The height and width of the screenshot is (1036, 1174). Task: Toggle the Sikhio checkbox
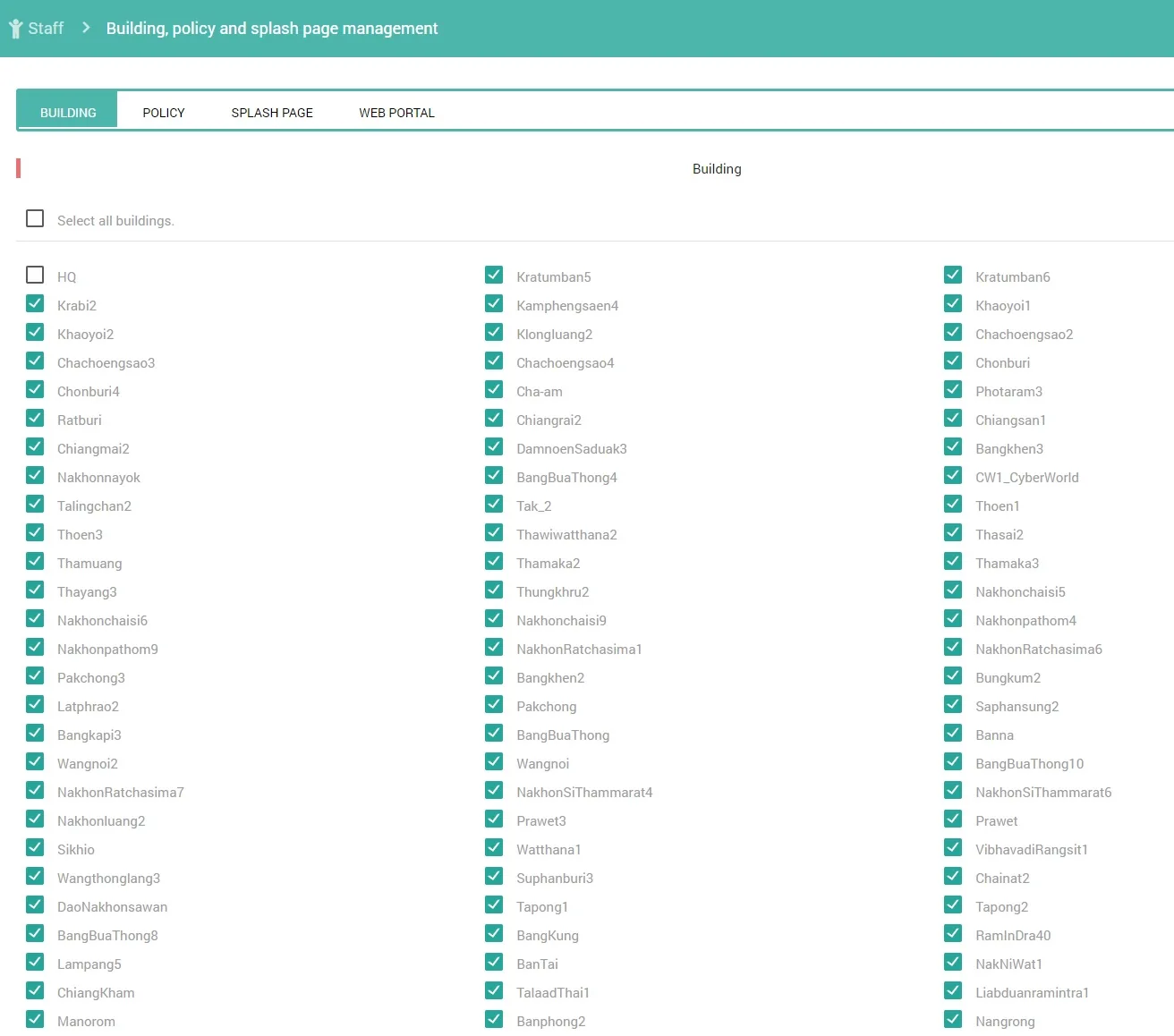(x=35, y=847)
